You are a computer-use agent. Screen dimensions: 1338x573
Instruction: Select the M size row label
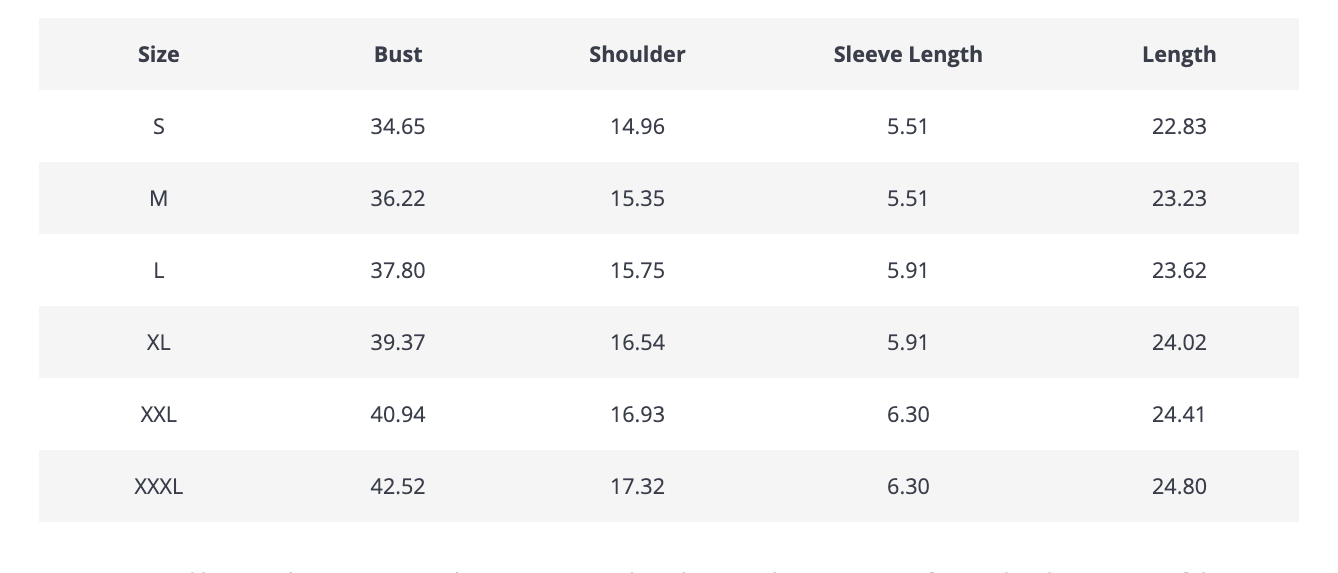(158, 198)
